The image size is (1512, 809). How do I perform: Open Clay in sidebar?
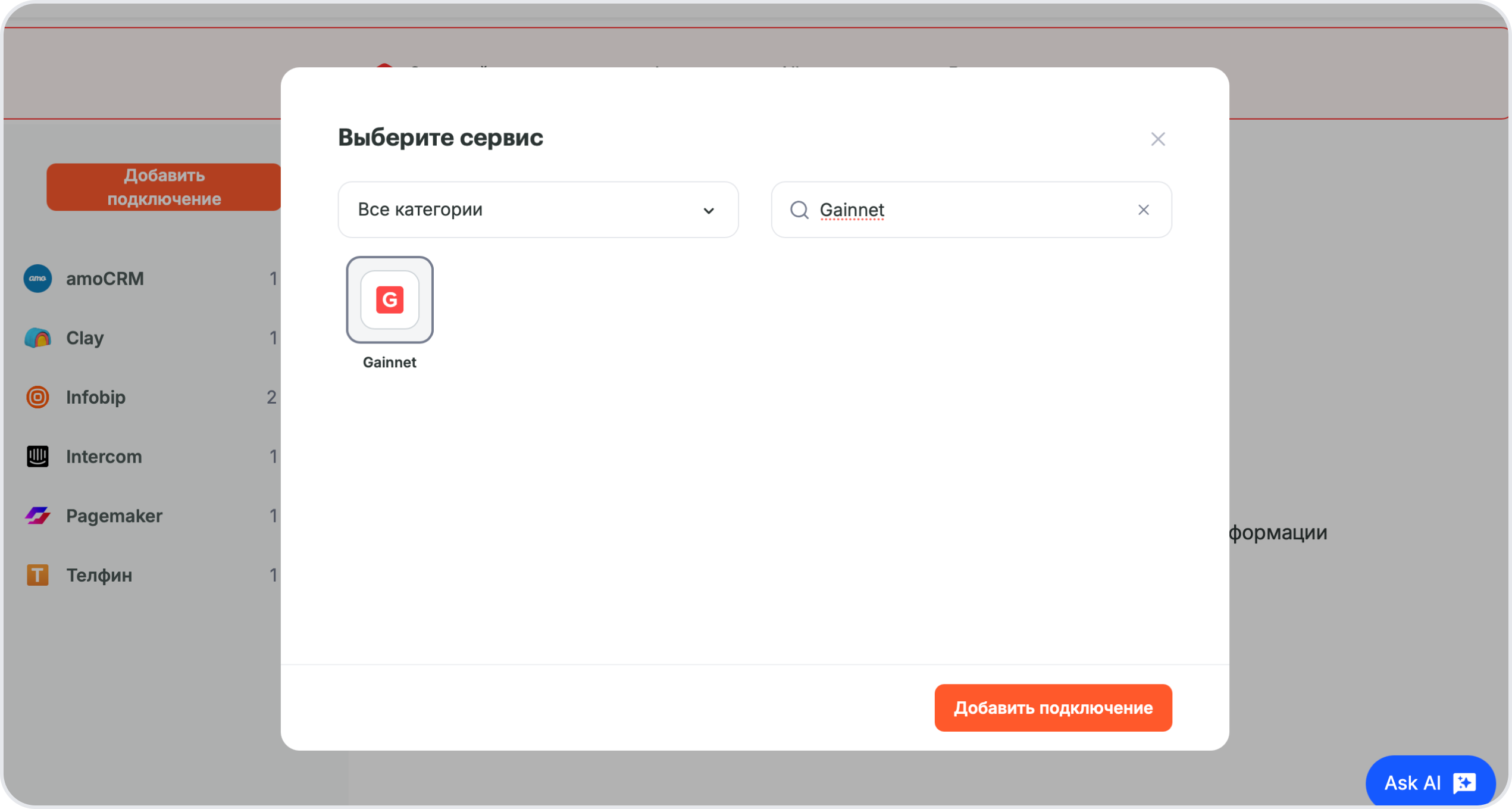tap(151, 338)
